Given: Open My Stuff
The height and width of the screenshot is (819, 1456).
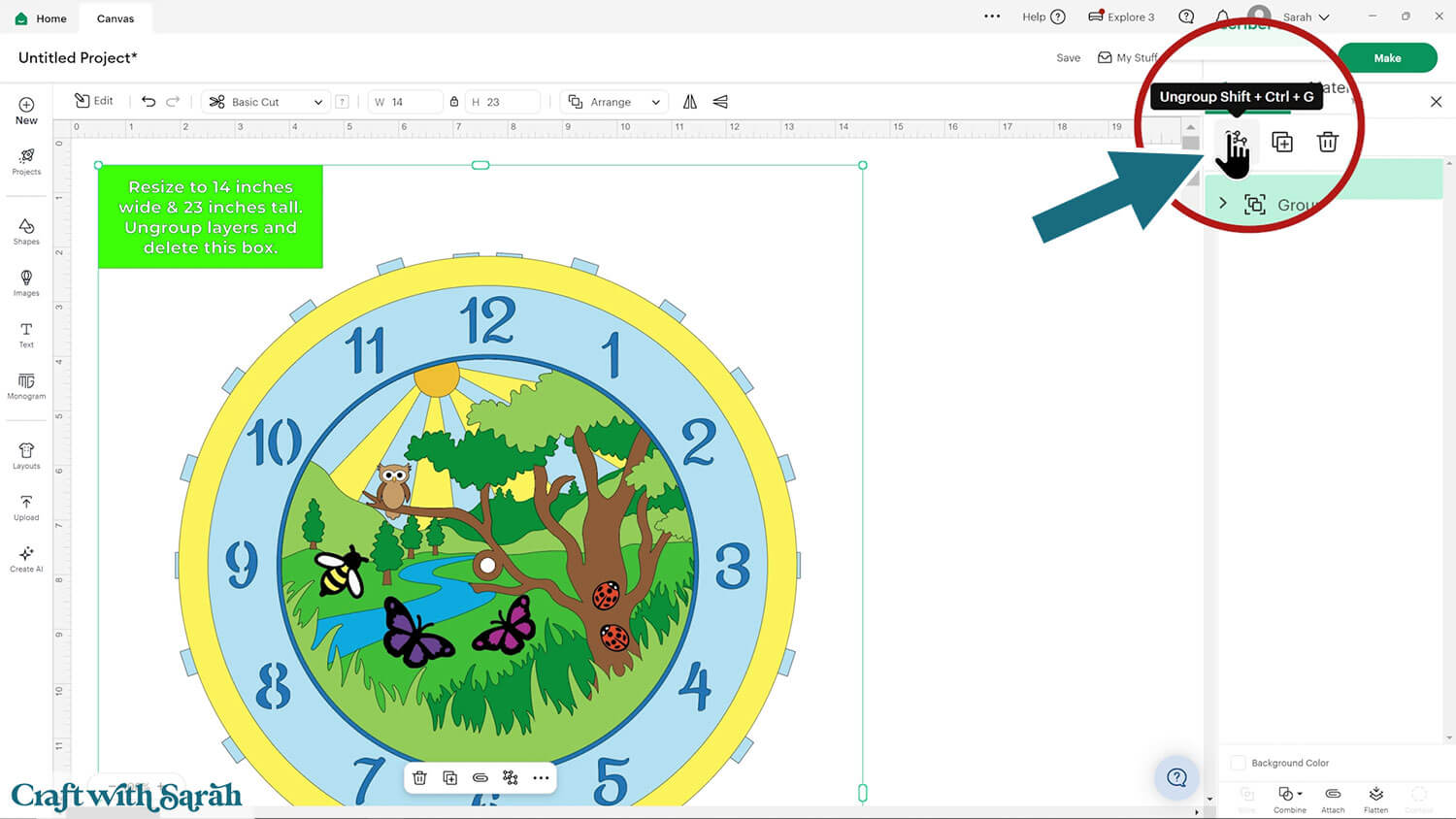Looking at the screenshot, I should click(1127, 58).
